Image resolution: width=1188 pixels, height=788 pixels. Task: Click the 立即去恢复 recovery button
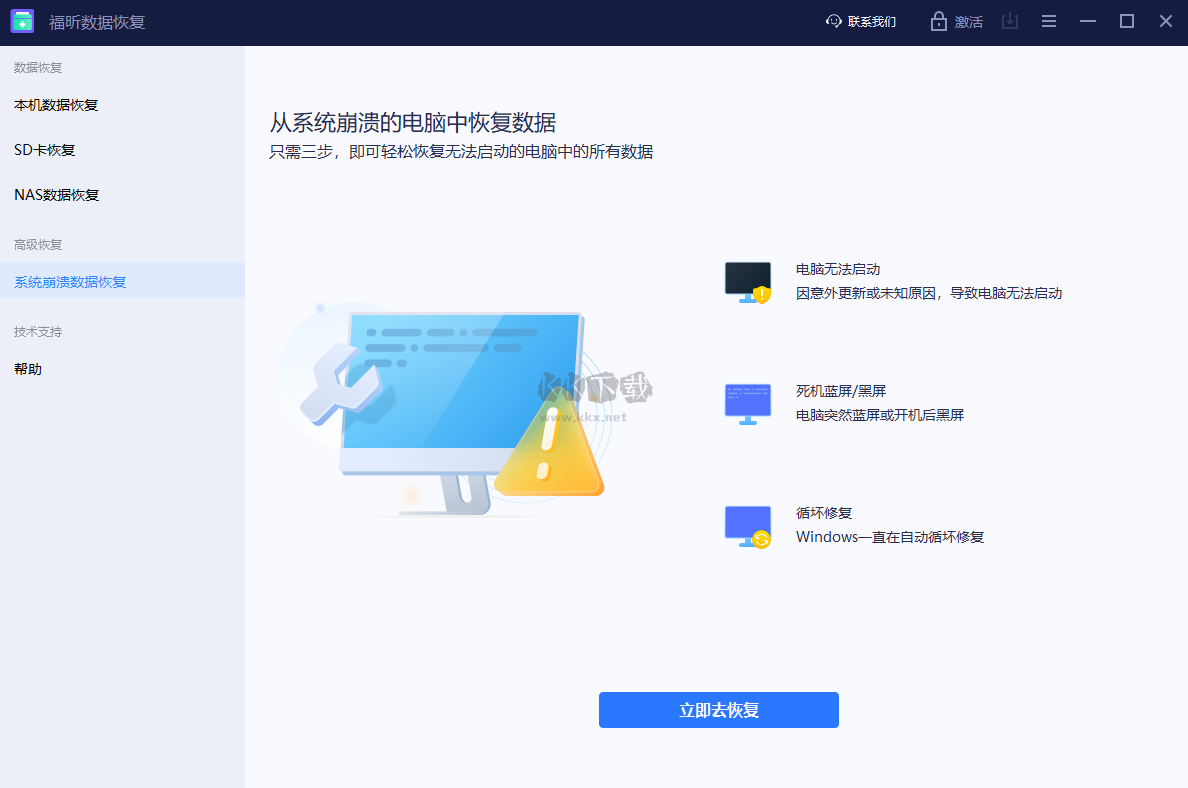(719, 710)
